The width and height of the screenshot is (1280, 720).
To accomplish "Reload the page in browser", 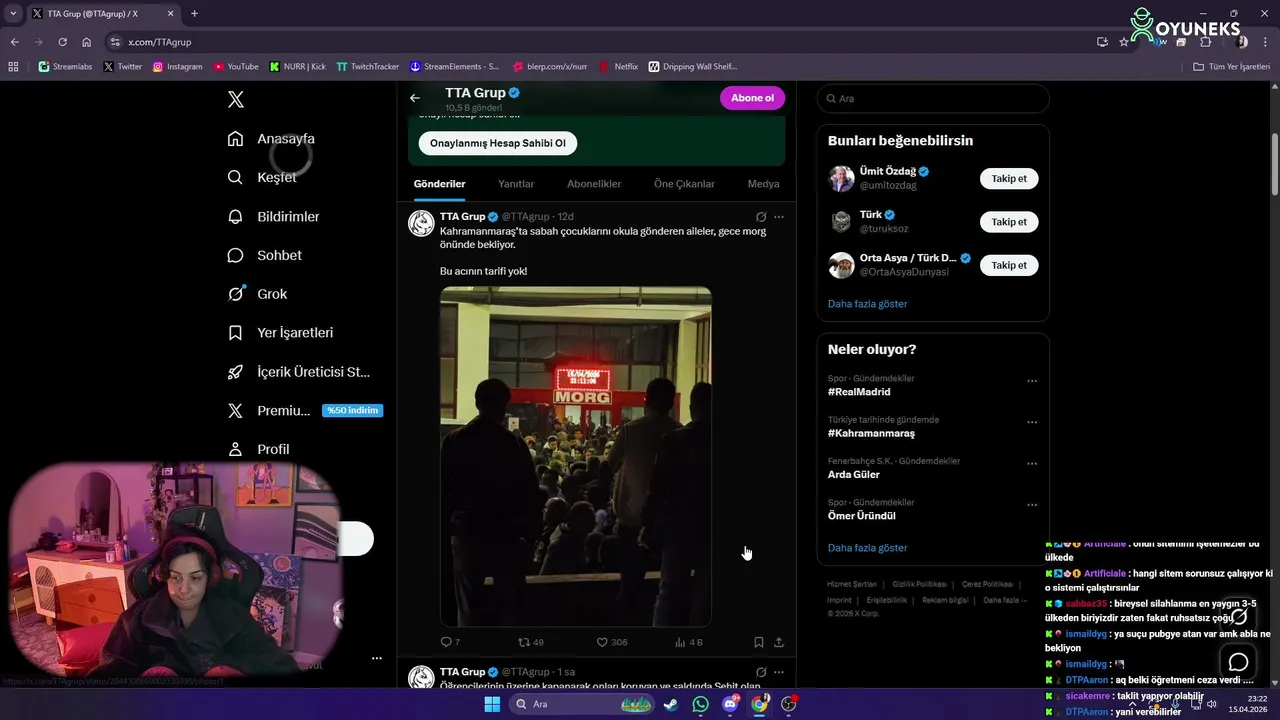I will (62, 42).
